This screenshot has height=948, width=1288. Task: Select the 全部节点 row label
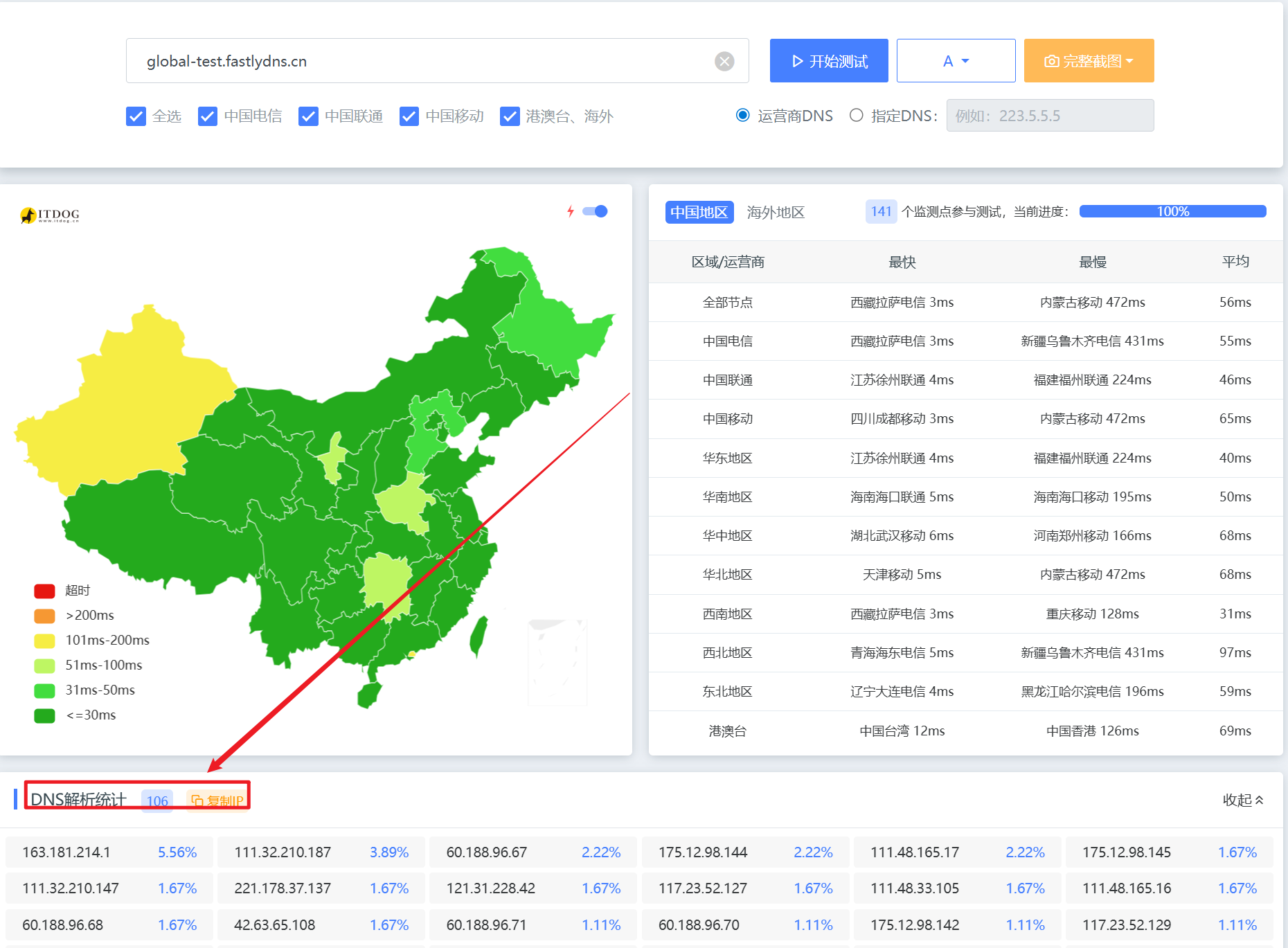728,302
